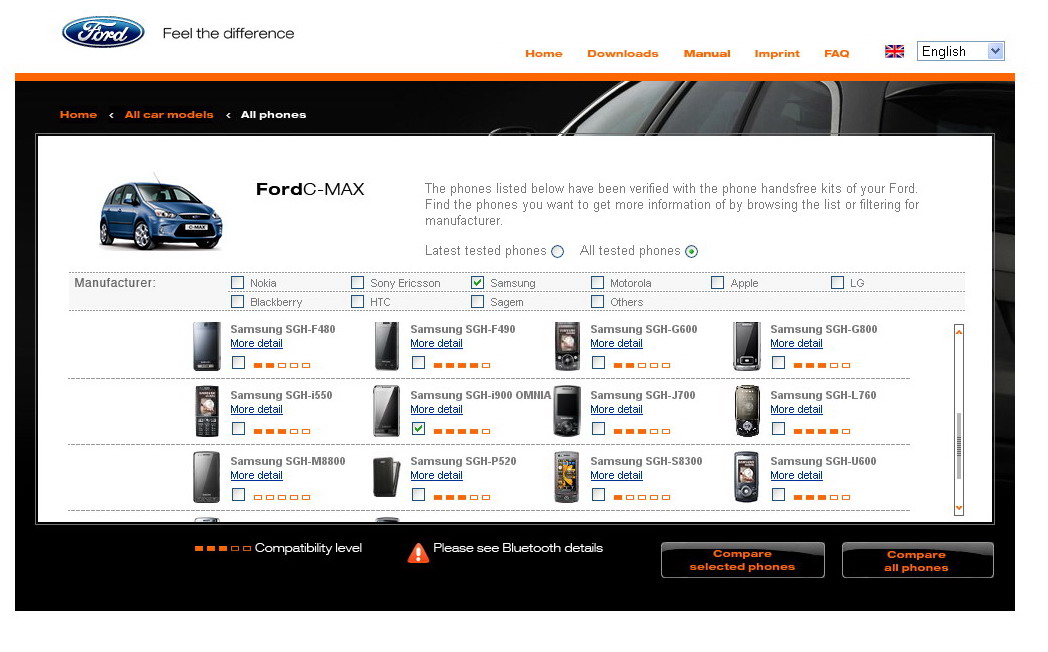The height and width of the screenshot is (652, 1048).
Task: Click the All phones breadcrumb text
Action: (273, 115)
